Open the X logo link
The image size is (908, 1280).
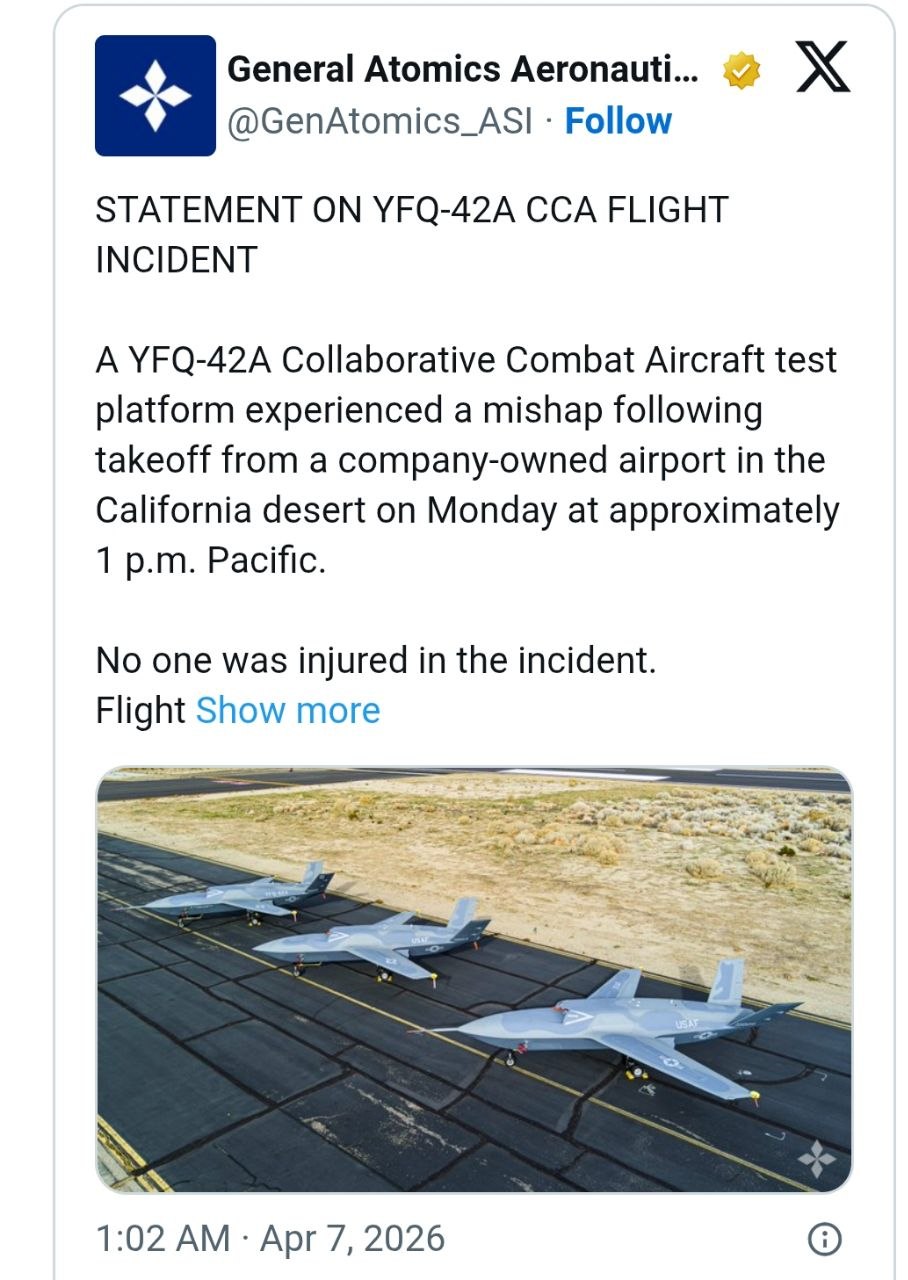coord(822,68)
